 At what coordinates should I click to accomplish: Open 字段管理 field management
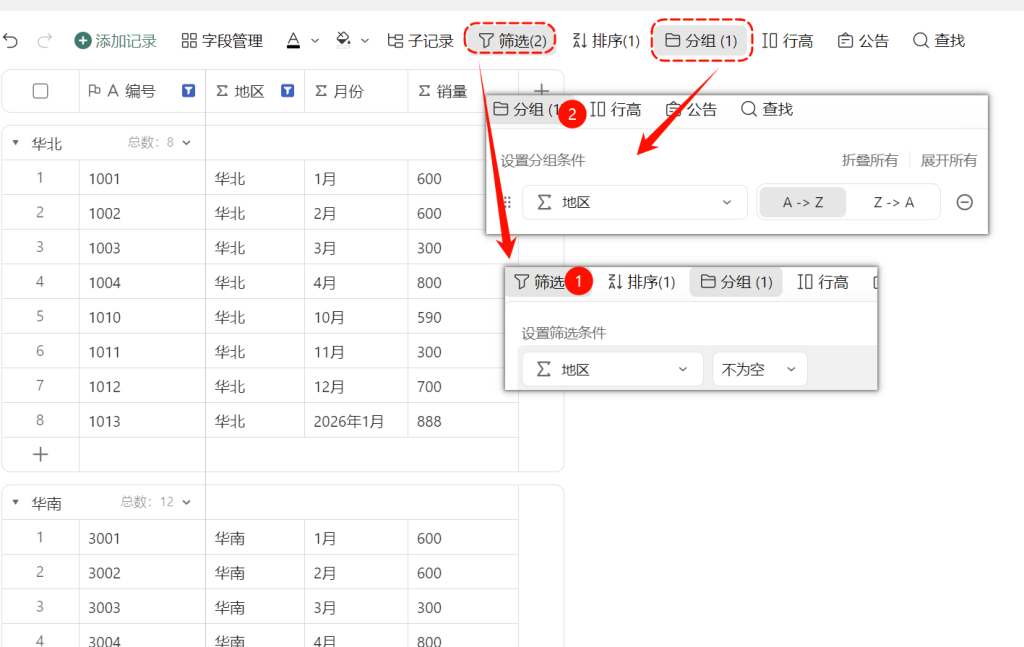tap(222, 40)
